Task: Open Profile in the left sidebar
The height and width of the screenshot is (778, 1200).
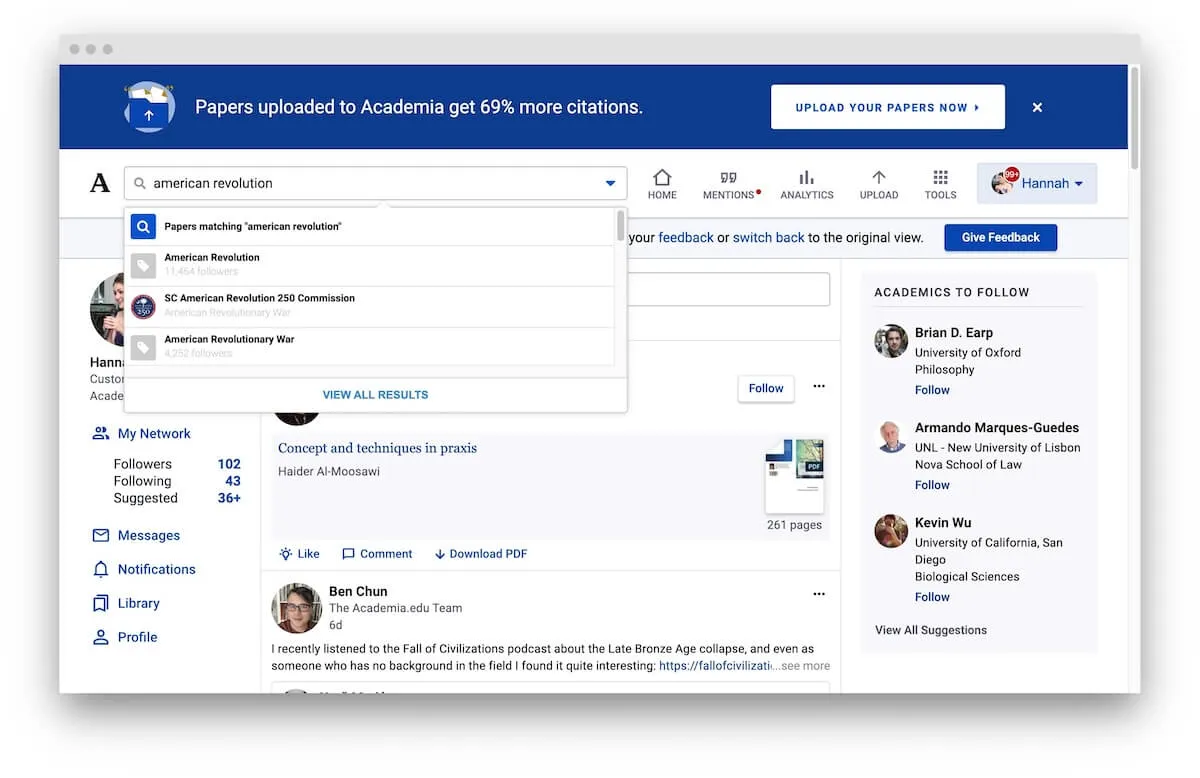Action: pyautogui.click(x=125, y=638)
